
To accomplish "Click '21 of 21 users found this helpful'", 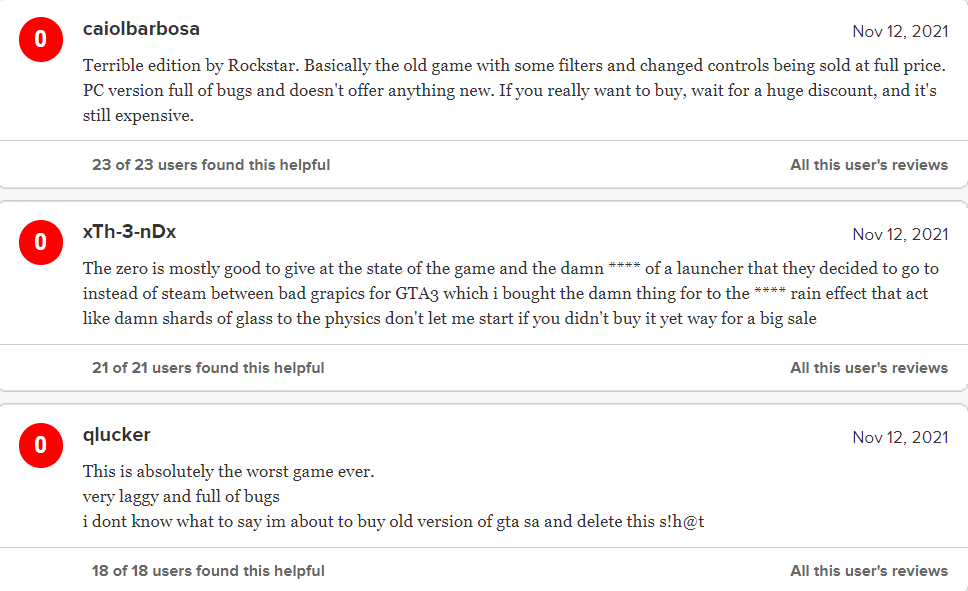I will 208,367.
